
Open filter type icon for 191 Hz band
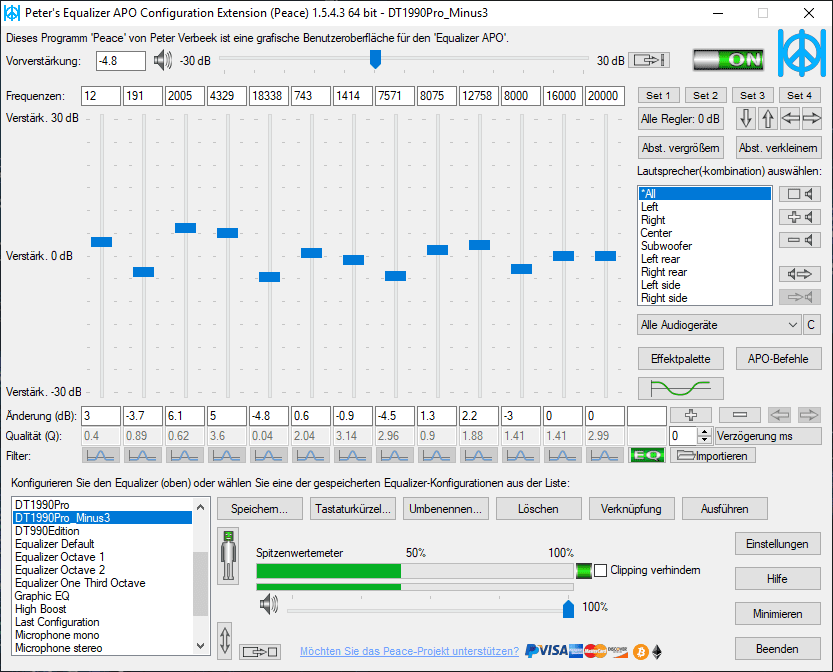point(142,455)
